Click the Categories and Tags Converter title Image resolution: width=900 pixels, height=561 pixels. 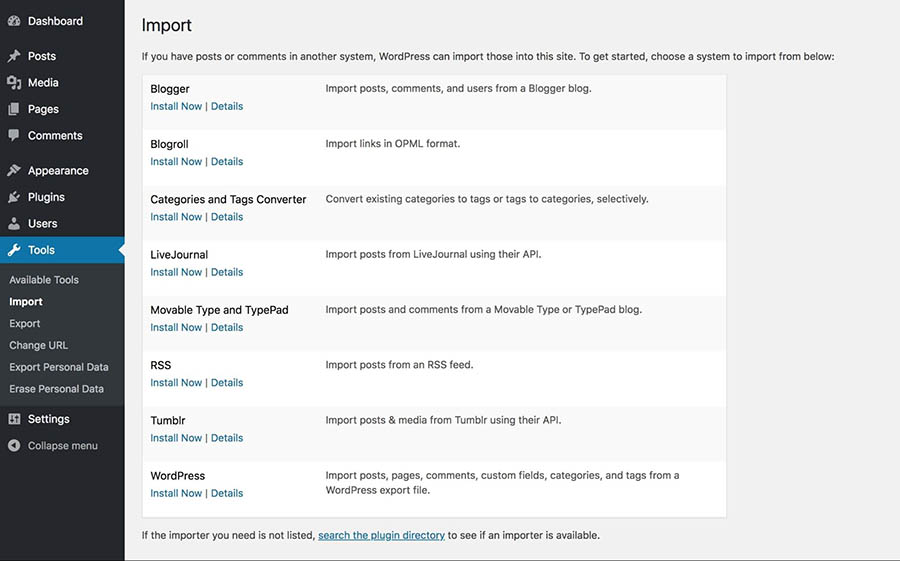click(x=228, y=199)
